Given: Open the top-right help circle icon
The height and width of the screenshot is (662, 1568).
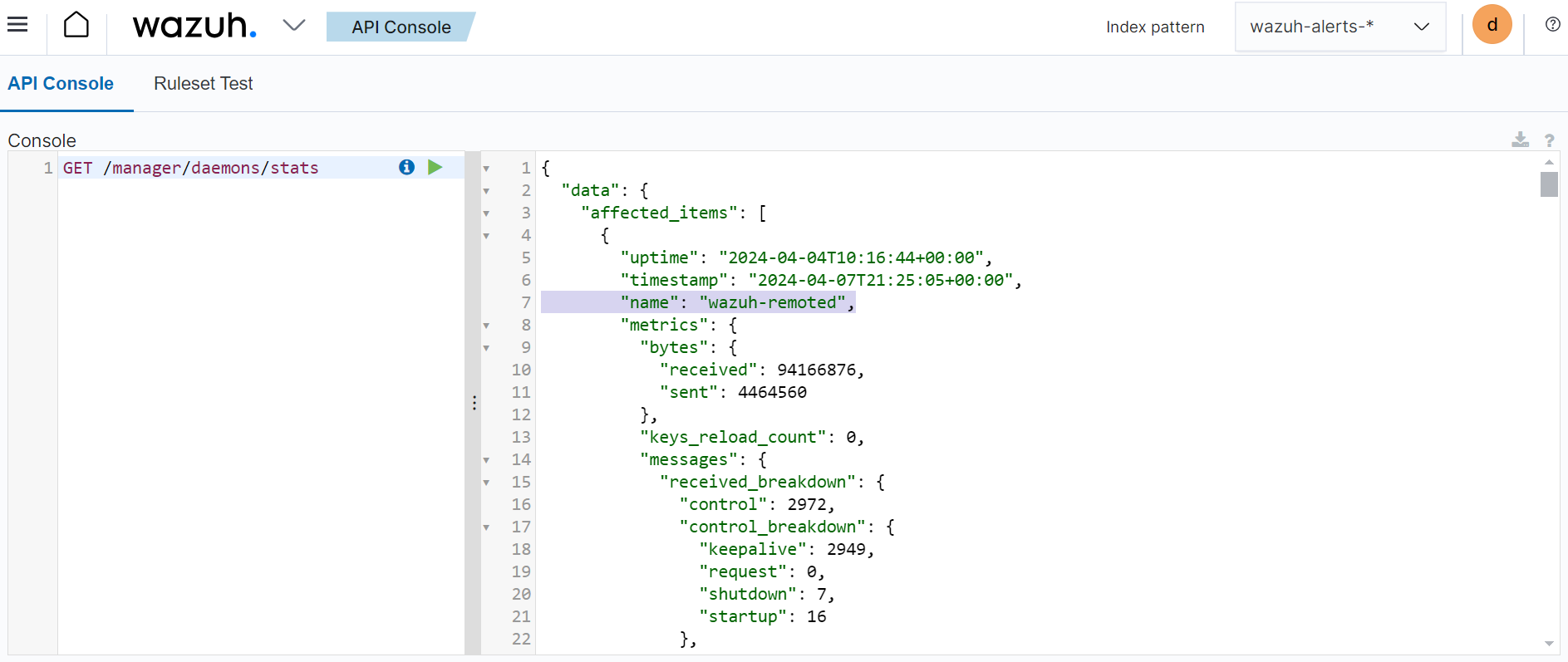Looking at the screenshot, I should [x=1552, y=25].
